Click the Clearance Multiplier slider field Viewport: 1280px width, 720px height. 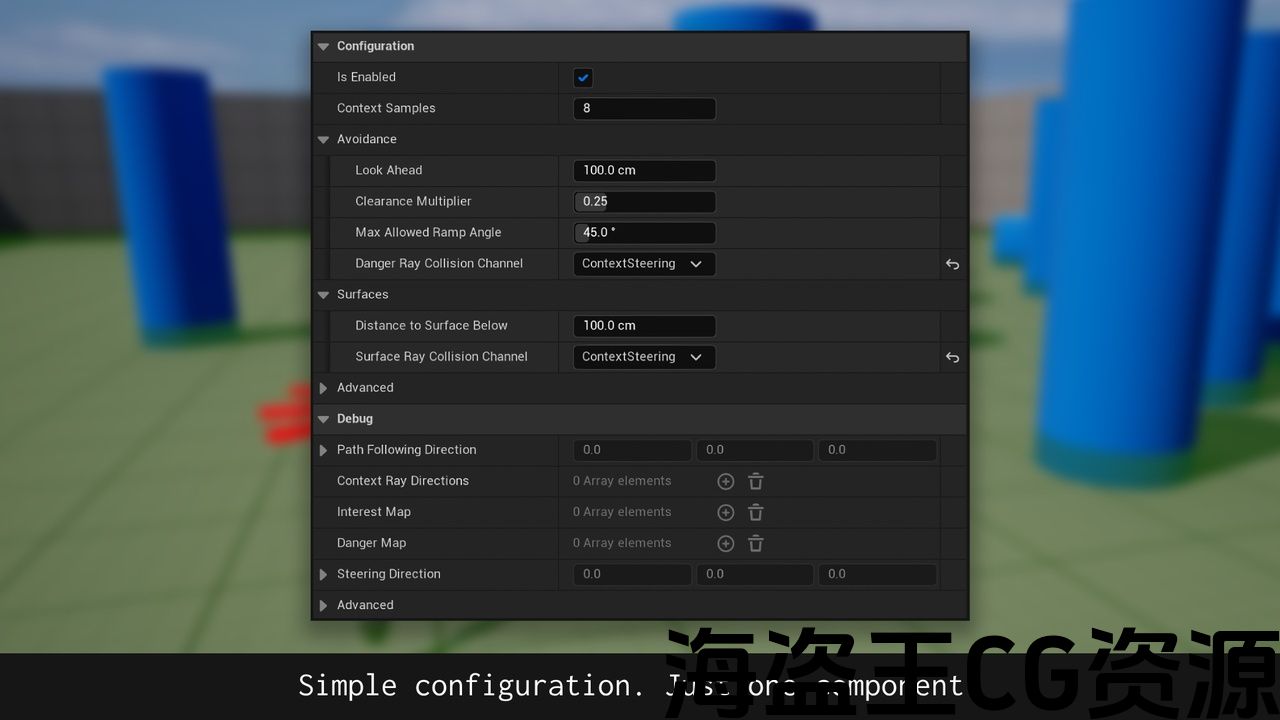[x=644, y=202]
